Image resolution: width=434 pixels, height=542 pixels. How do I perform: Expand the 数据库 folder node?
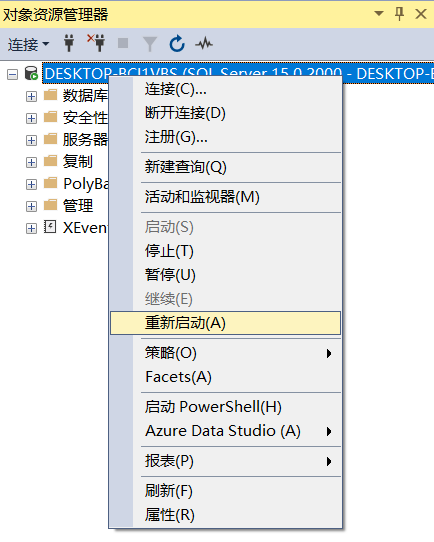(x=31, y=96)
